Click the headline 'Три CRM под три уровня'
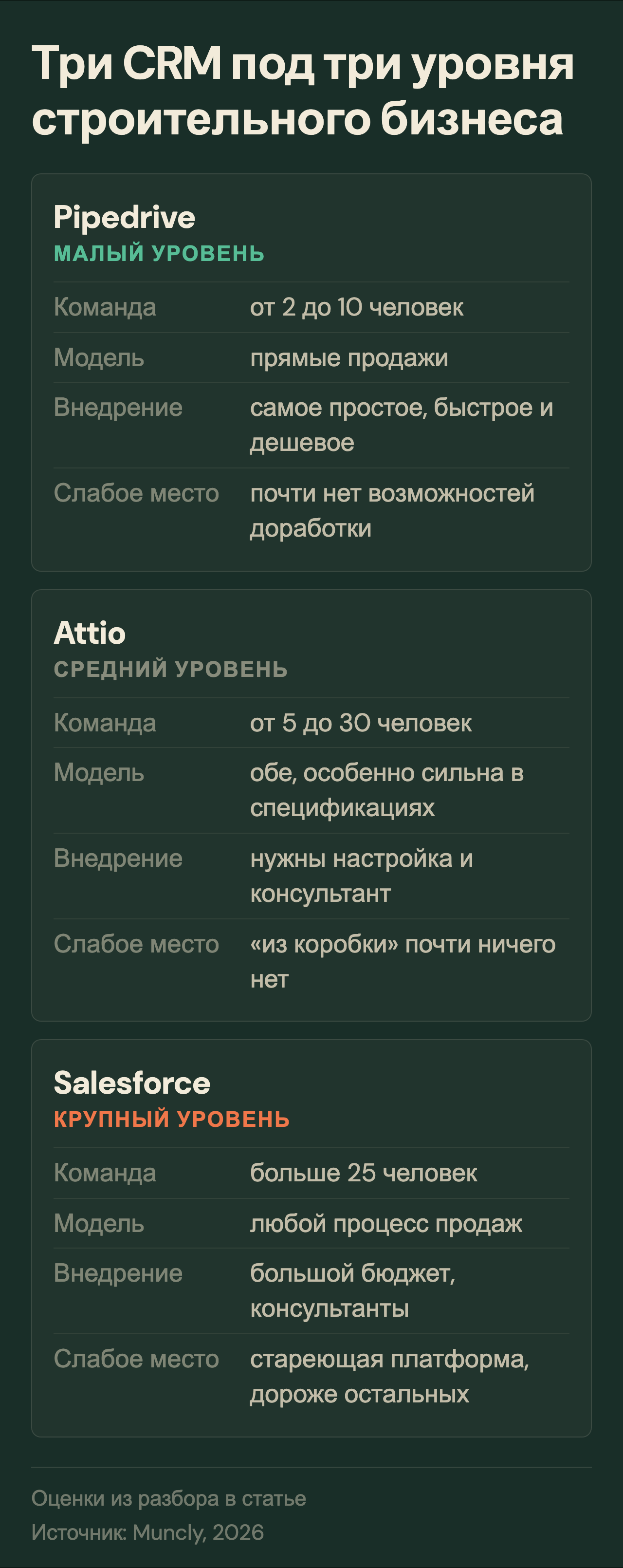 (x=303, y=64)
